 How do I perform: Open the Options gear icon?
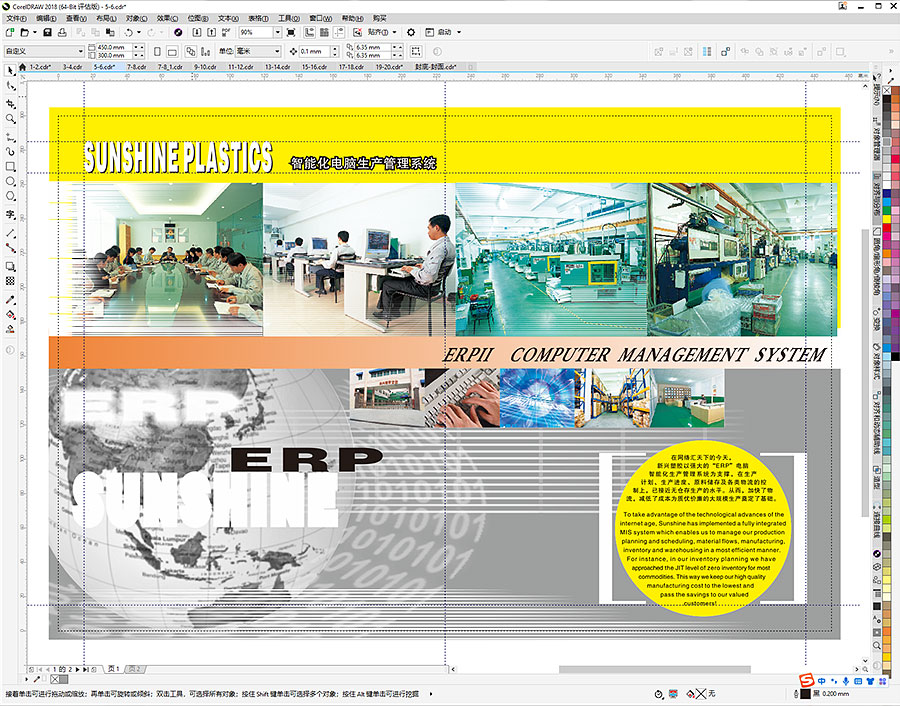pos(411,33)
